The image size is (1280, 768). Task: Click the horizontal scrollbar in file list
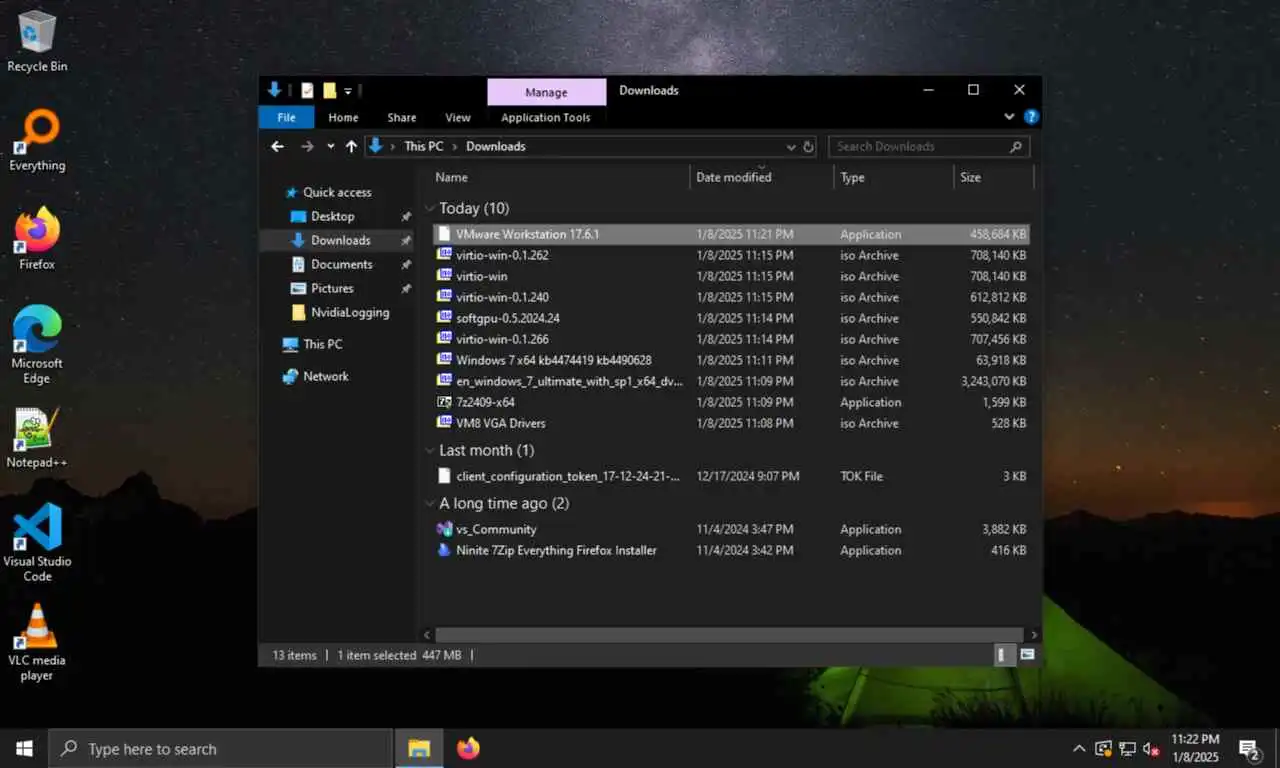point(729,635)
